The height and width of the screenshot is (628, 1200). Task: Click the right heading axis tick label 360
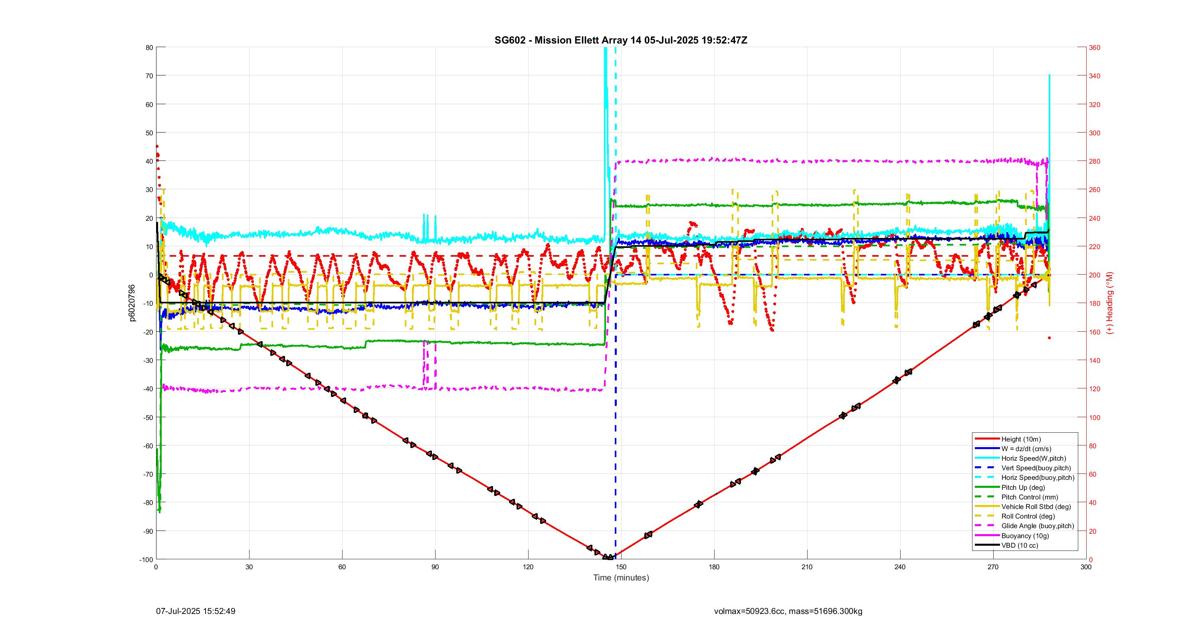pyautogui.click(x=1095, y=48)
